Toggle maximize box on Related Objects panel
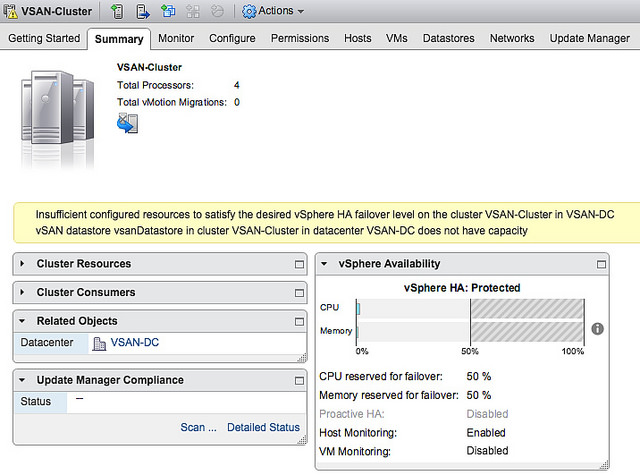The width and height of the screenshot is (640, 475). 298,321
